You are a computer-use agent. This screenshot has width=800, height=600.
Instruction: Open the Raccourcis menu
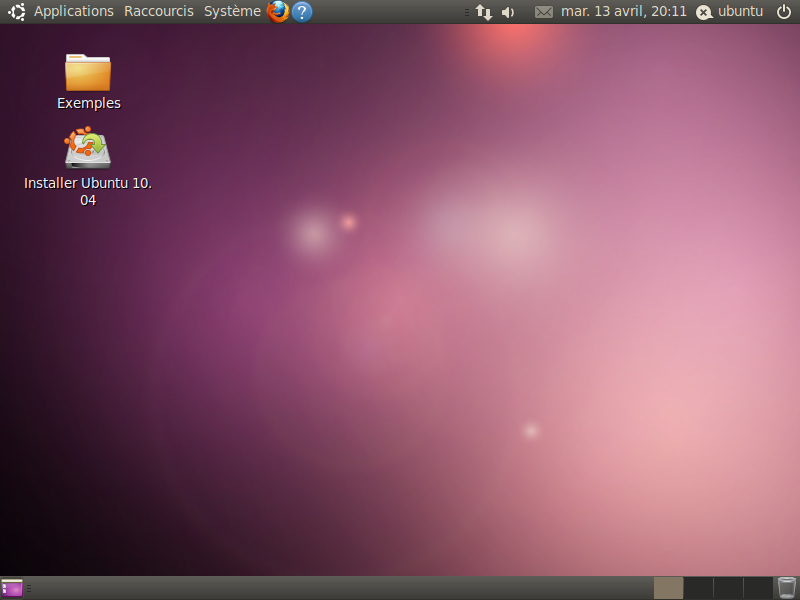159,12
